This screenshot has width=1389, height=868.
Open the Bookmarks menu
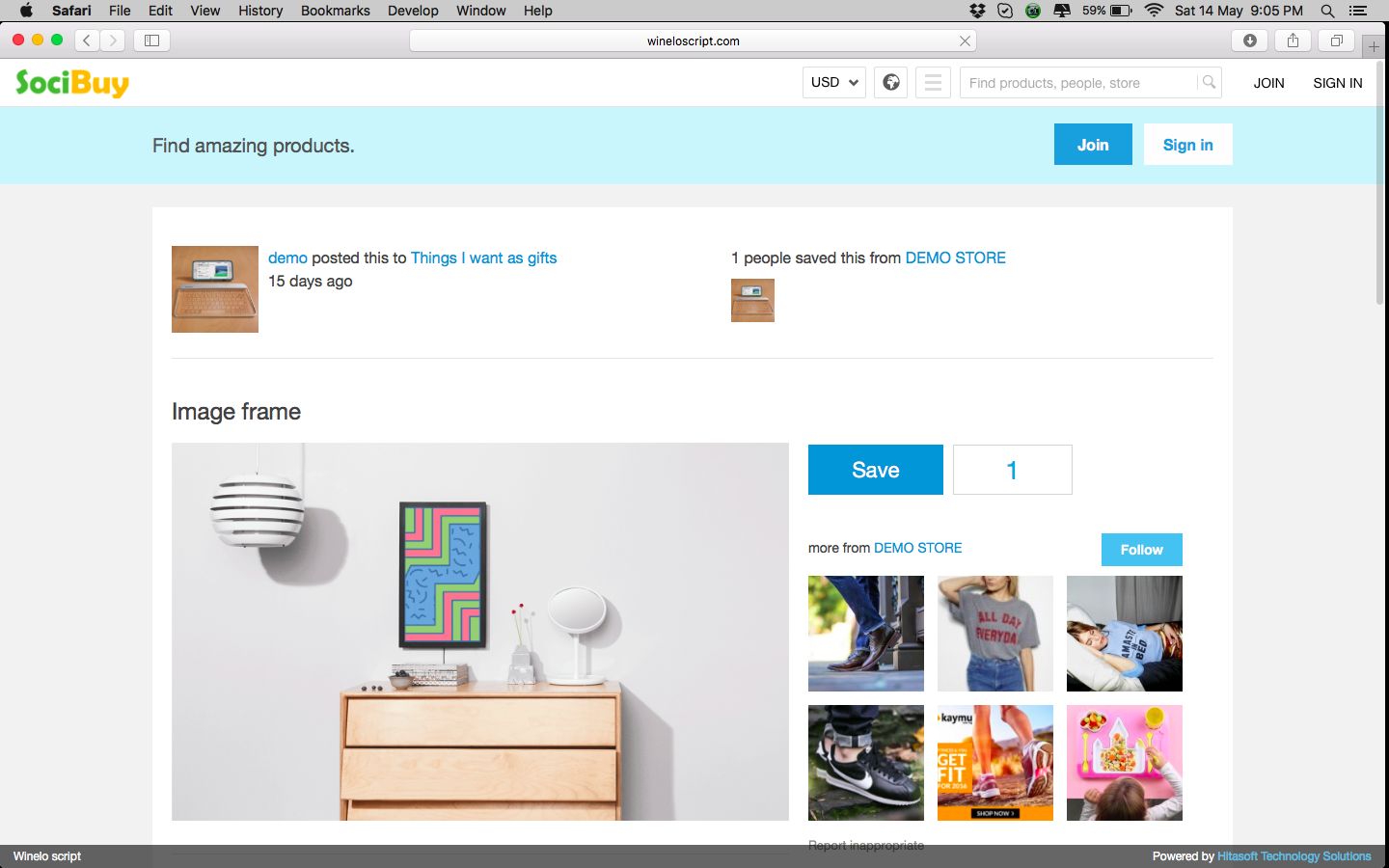tap(335, 11)
